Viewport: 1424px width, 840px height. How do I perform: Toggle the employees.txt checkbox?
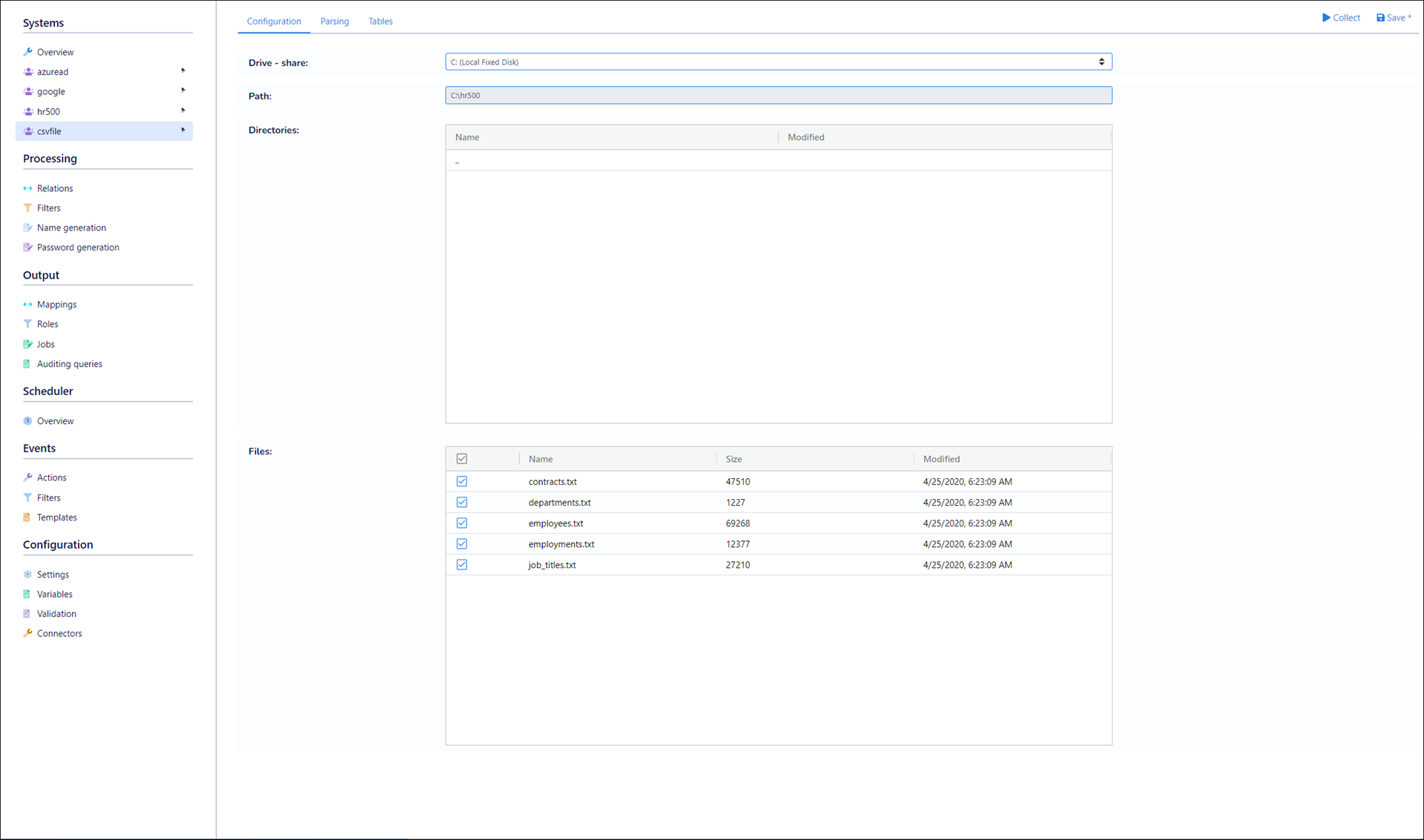(x=462, y=523)
